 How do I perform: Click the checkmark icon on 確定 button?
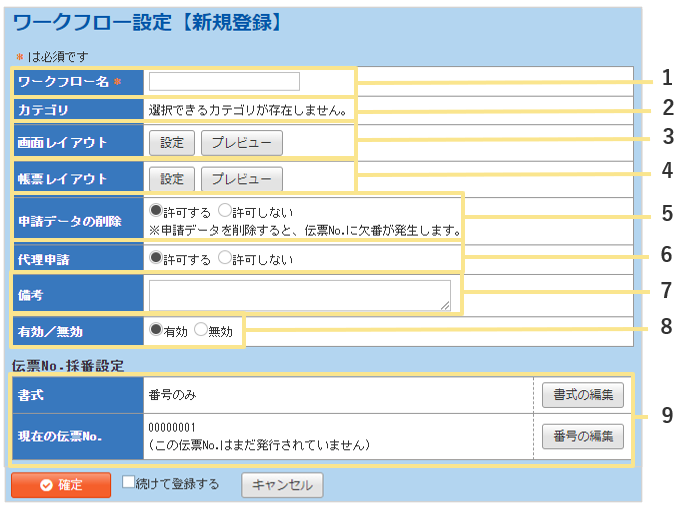(46, 486)
